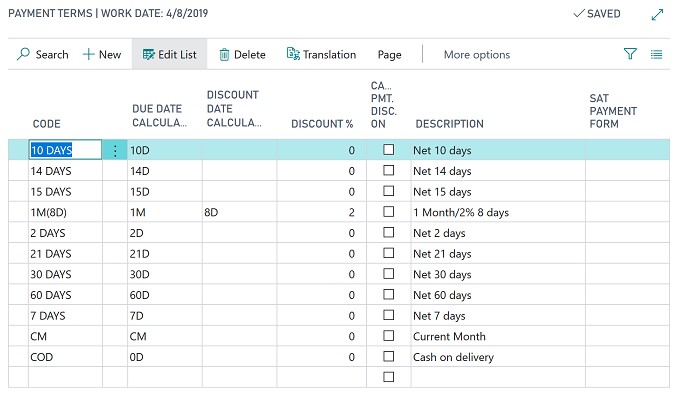
Task: Select the 21 DAYS code cell
Action: 65,253
